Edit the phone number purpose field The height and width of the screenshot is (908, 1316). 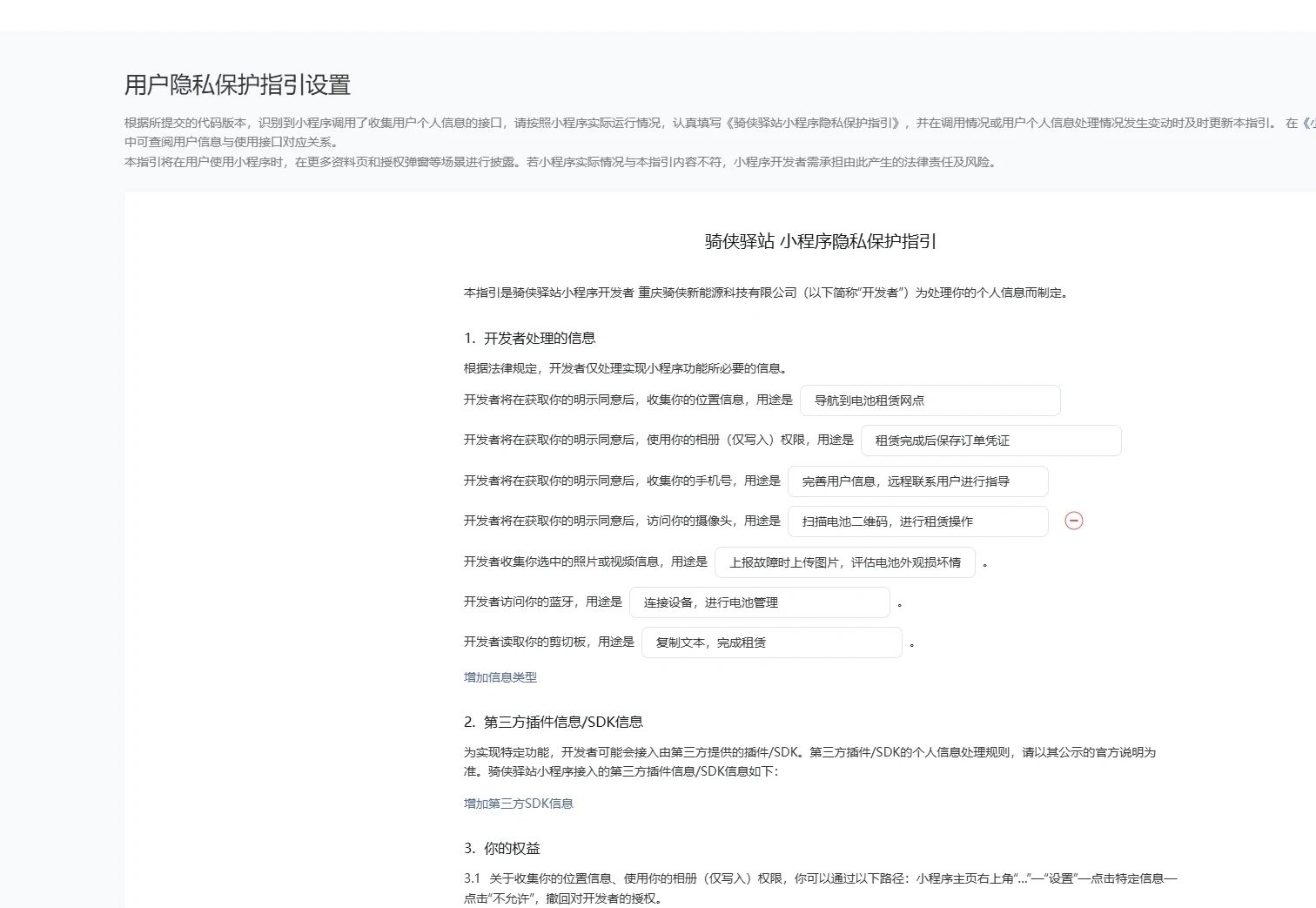click(917, 481)
